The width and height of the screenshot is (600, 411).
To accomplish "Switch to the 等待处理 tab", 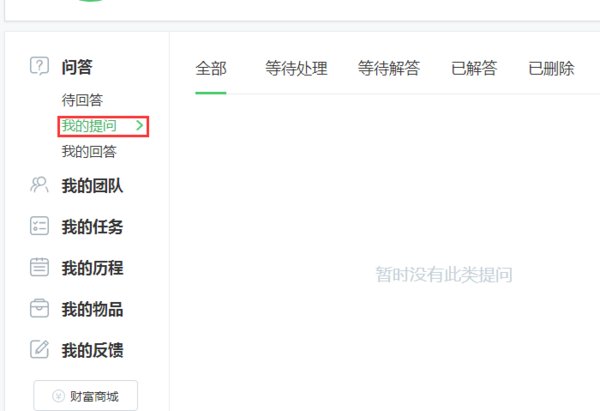I will [296, 69].
